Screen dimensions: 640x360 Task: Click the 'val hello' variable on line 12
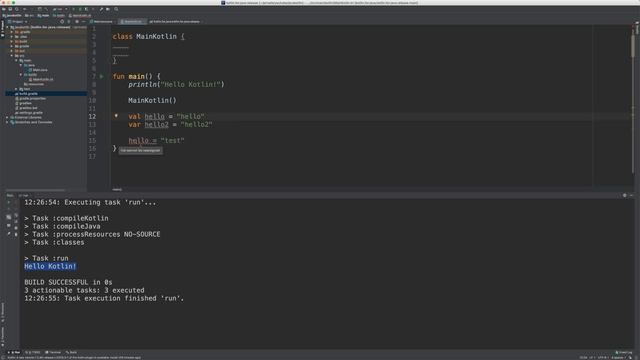[154, 116]
